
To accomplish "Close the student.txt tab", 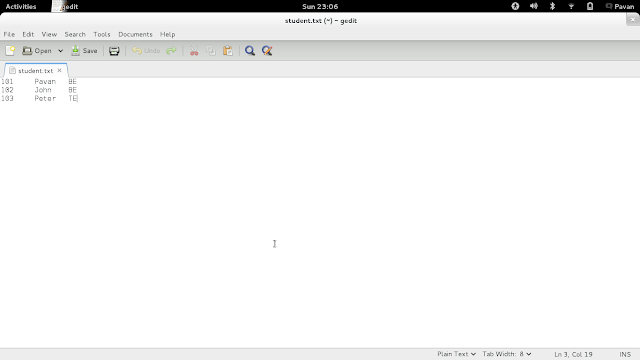I will (60, 71).
